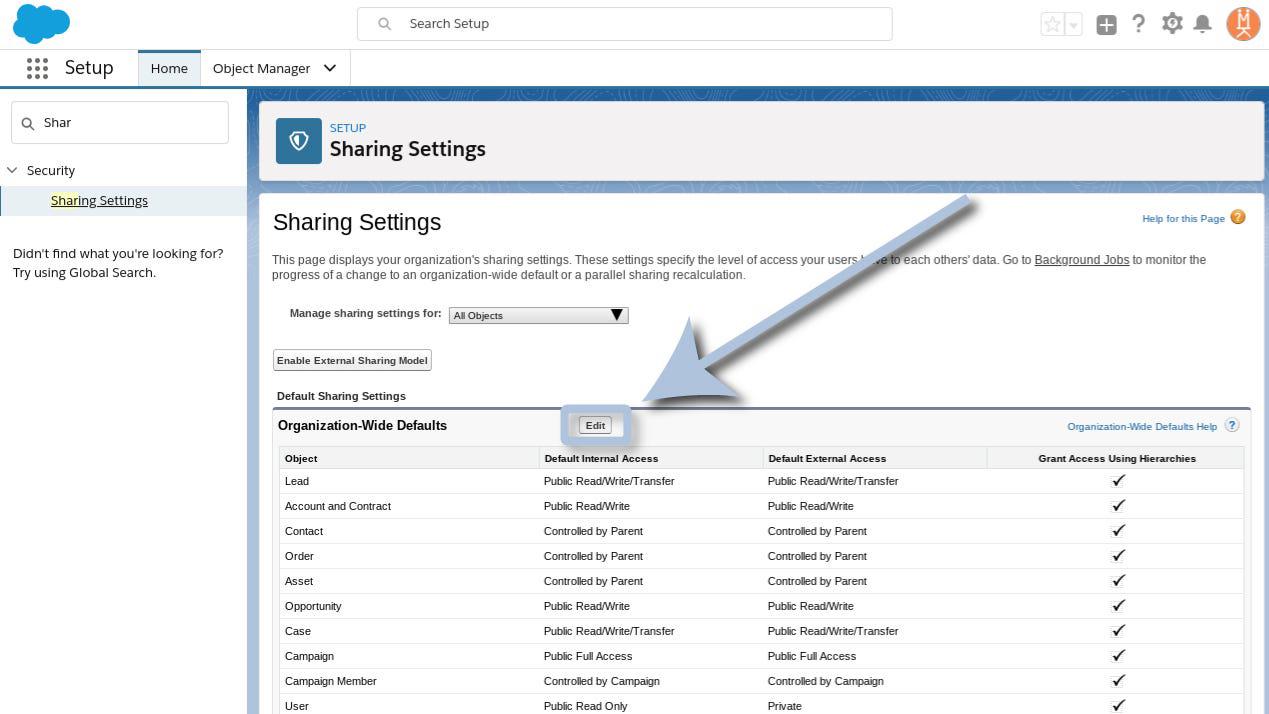Switch to the Home tab

pyautogui.click(x=169, y=68)
